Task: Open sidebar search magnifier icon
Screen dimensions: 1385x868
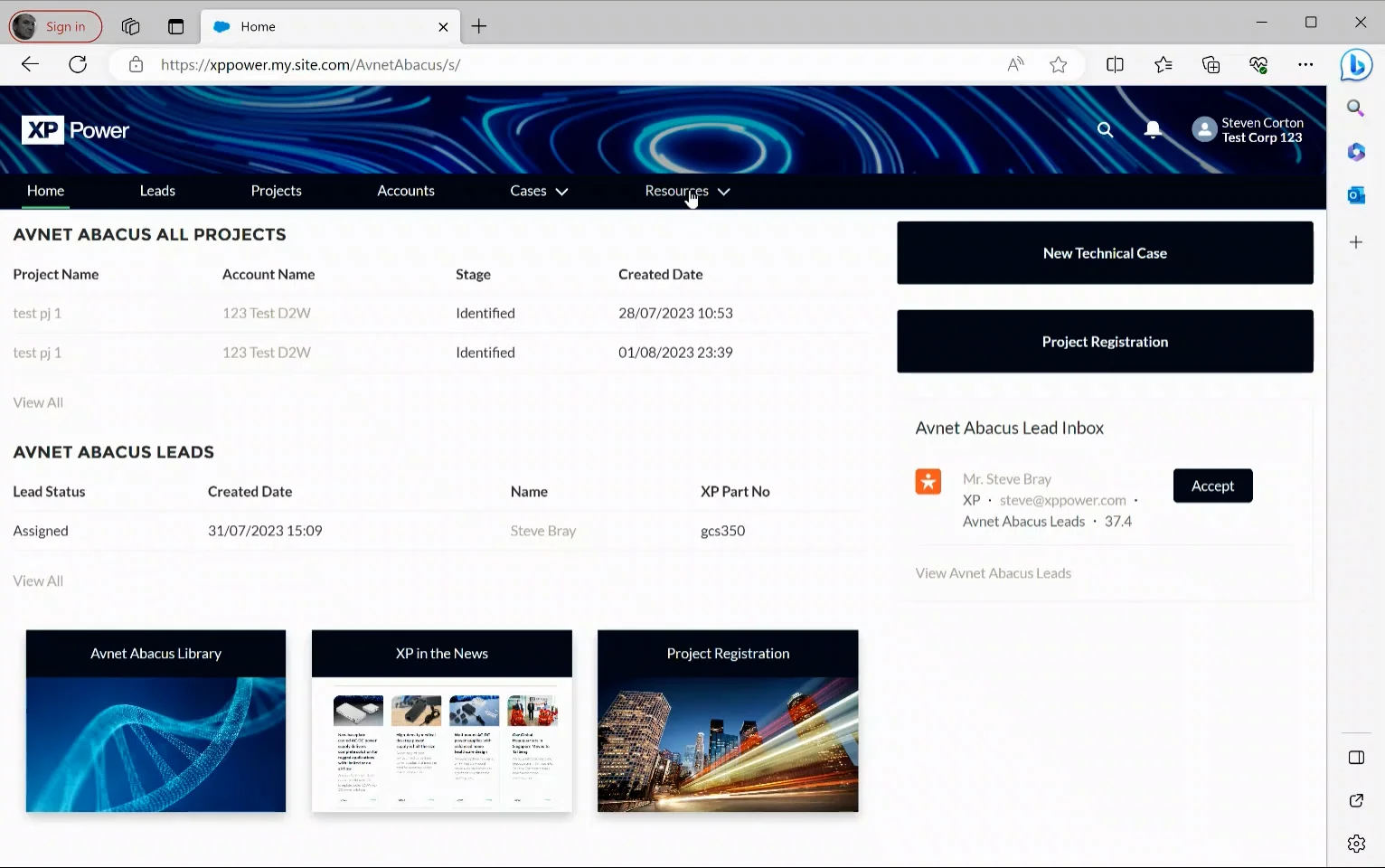Action: [x=1356, y=108]
